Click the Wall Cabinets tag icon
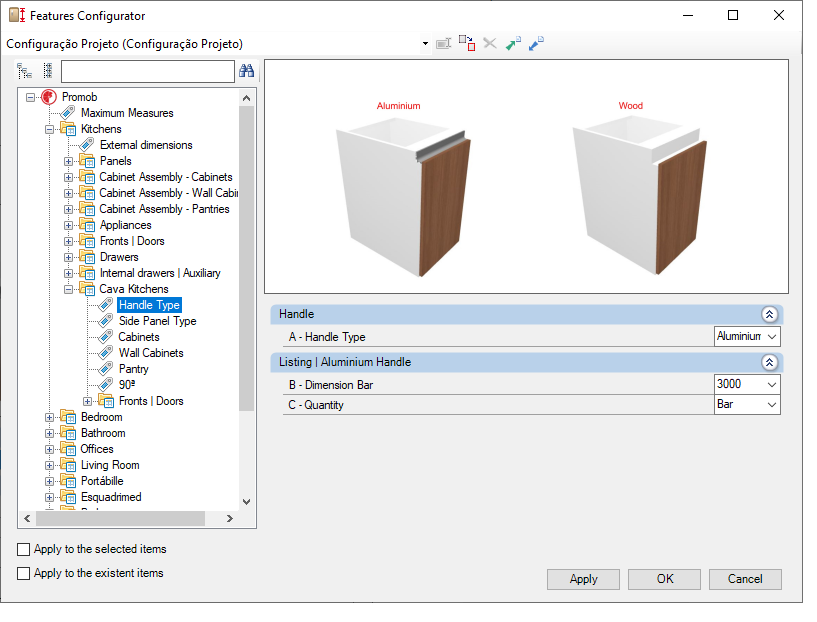Screen dimensions: 817x622 point(106,353)
